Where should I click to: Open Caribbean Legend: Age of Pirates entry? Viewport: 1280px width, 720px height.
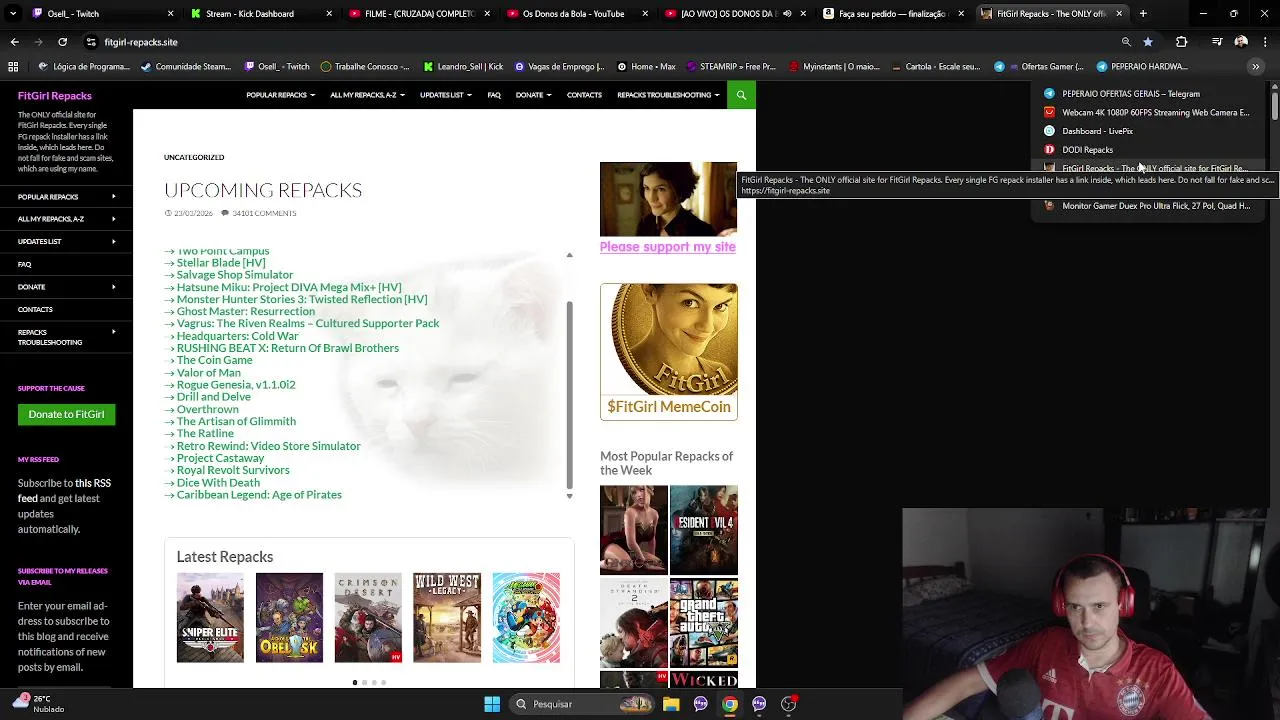(259, 495)
